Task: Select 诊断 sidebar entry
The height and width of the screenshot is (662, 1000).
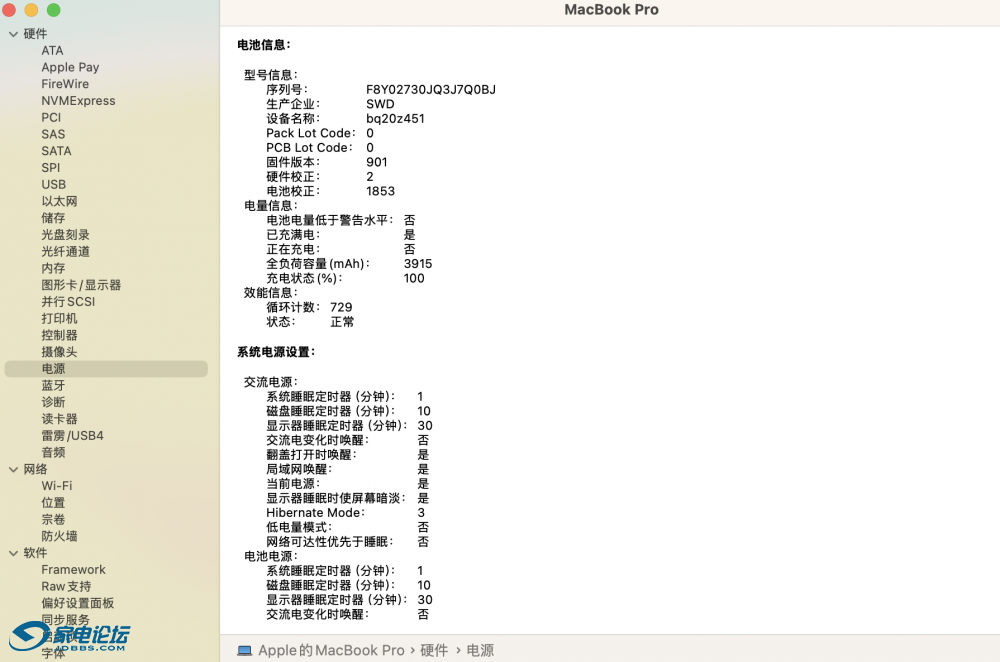Action: point(53,402)
